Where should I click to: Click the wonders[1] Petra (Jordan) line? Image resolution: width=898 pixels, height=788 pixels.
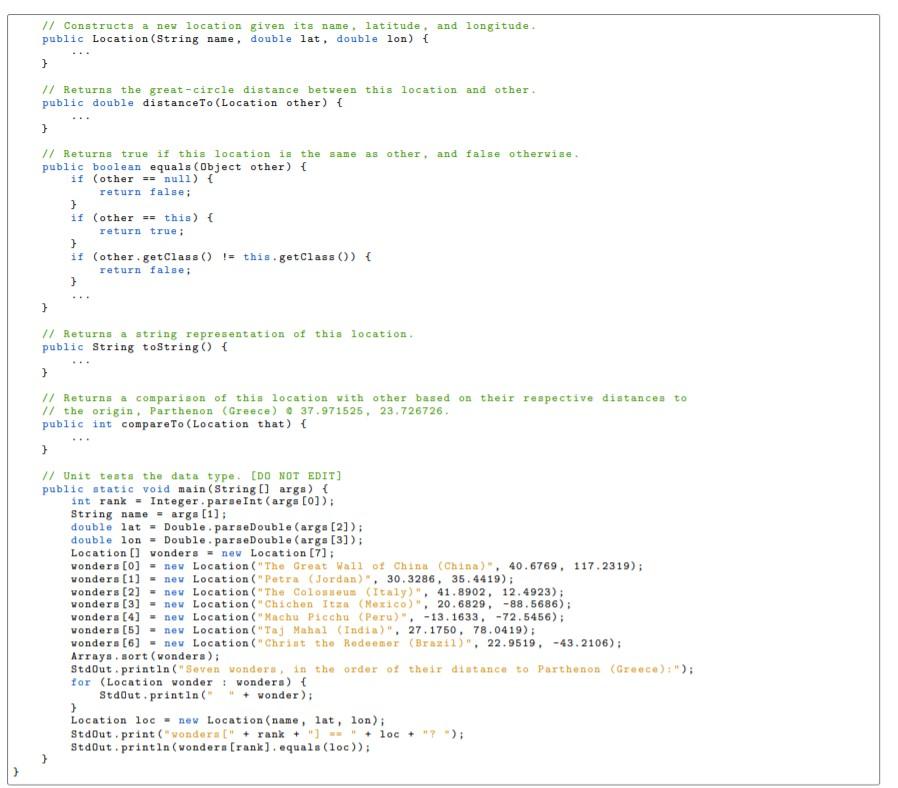292,579
